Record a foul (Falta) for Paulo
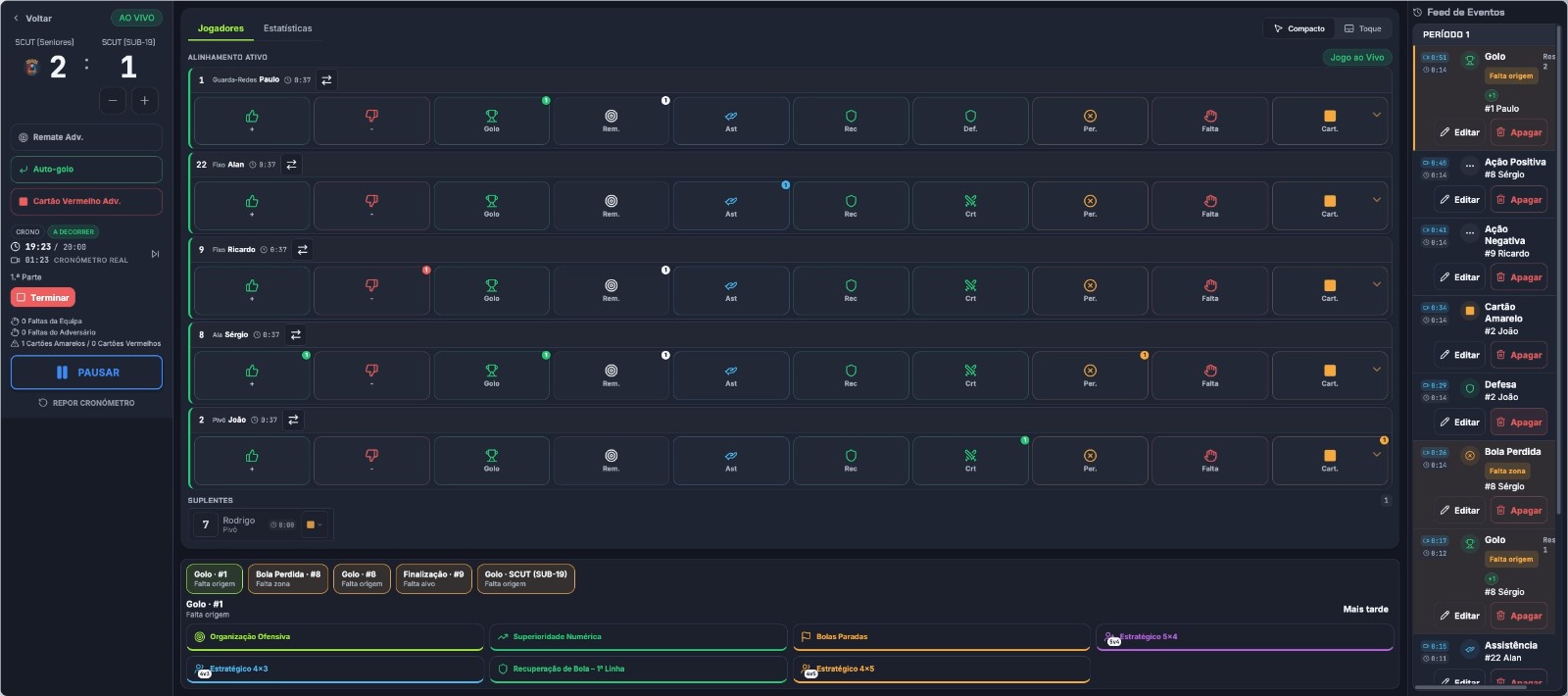This screenshot has width=1568, height=696. tap(1210, 121)
